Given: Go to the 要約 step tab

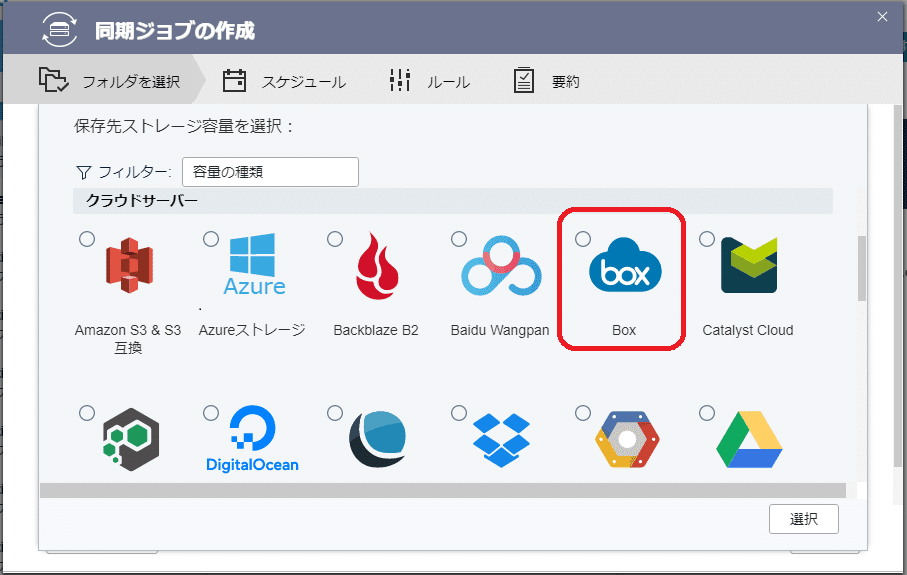Looking at the screenshot, I should (x=547, y=81).
